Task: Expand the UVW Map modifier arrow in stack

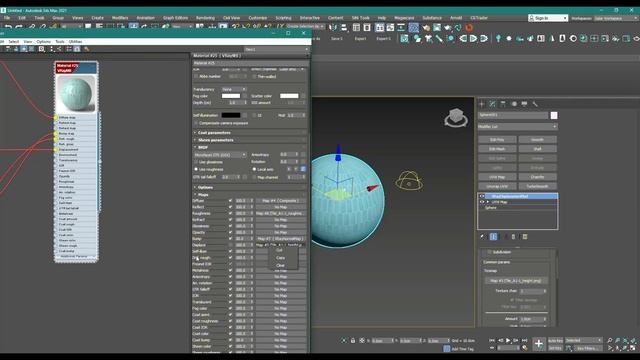Action: coord(487,202)
